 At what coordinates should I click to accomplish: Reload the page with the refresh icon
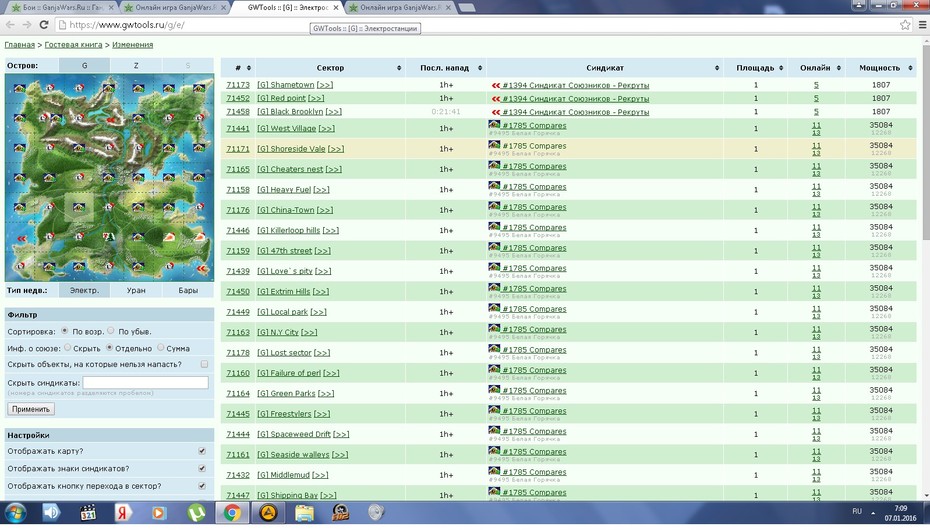(43, 25)
